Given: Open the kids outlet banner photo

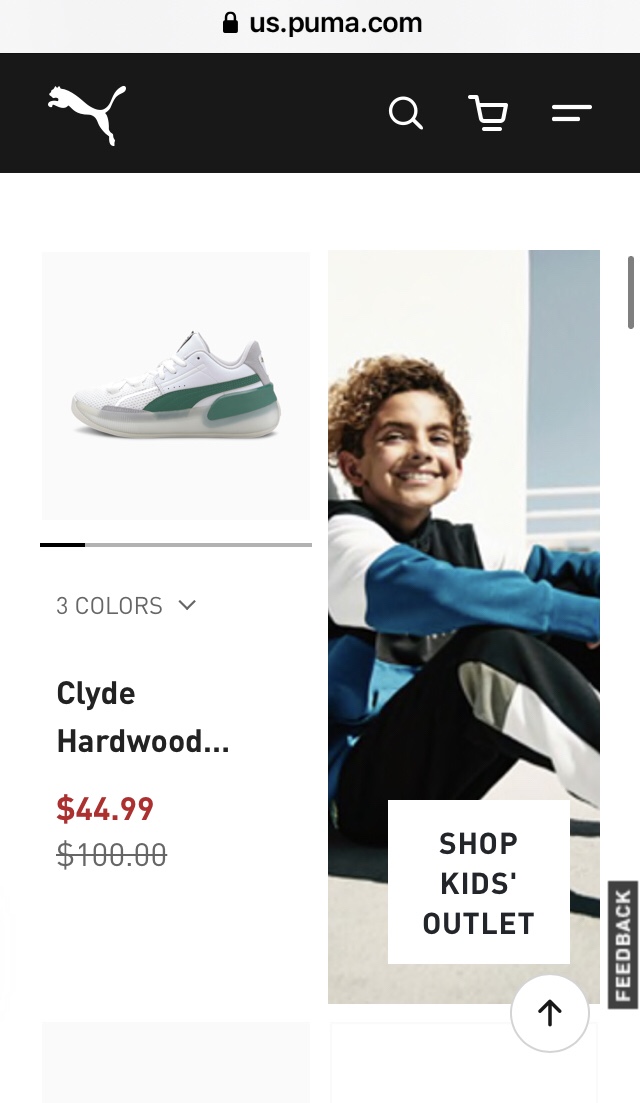Looking at the screenshot, I should pos(464,626).
